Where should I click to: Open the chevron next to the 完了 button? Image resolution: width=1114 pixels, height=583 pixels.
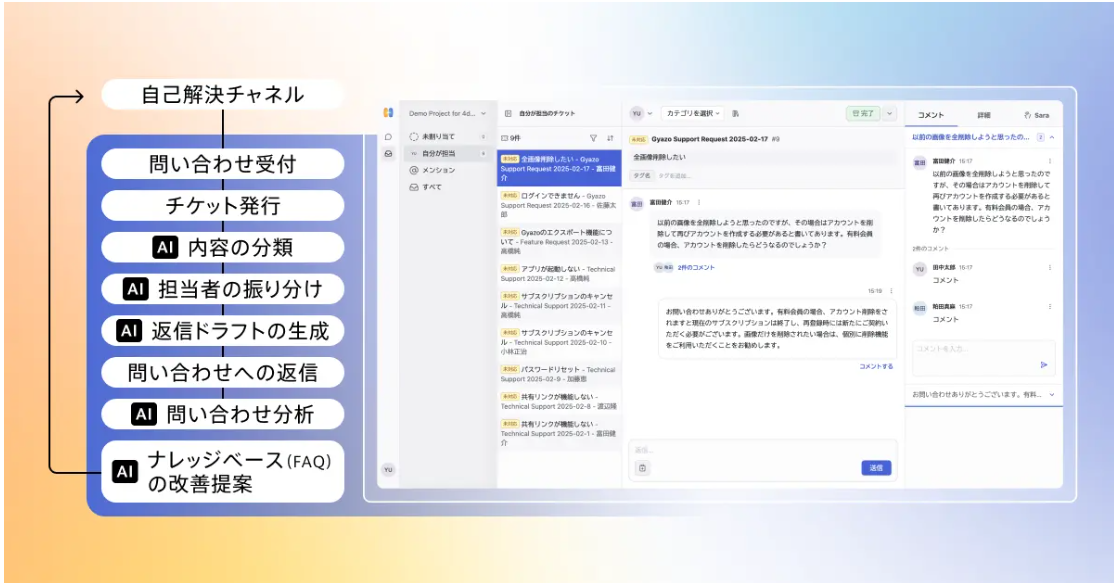tap(890, 111)
